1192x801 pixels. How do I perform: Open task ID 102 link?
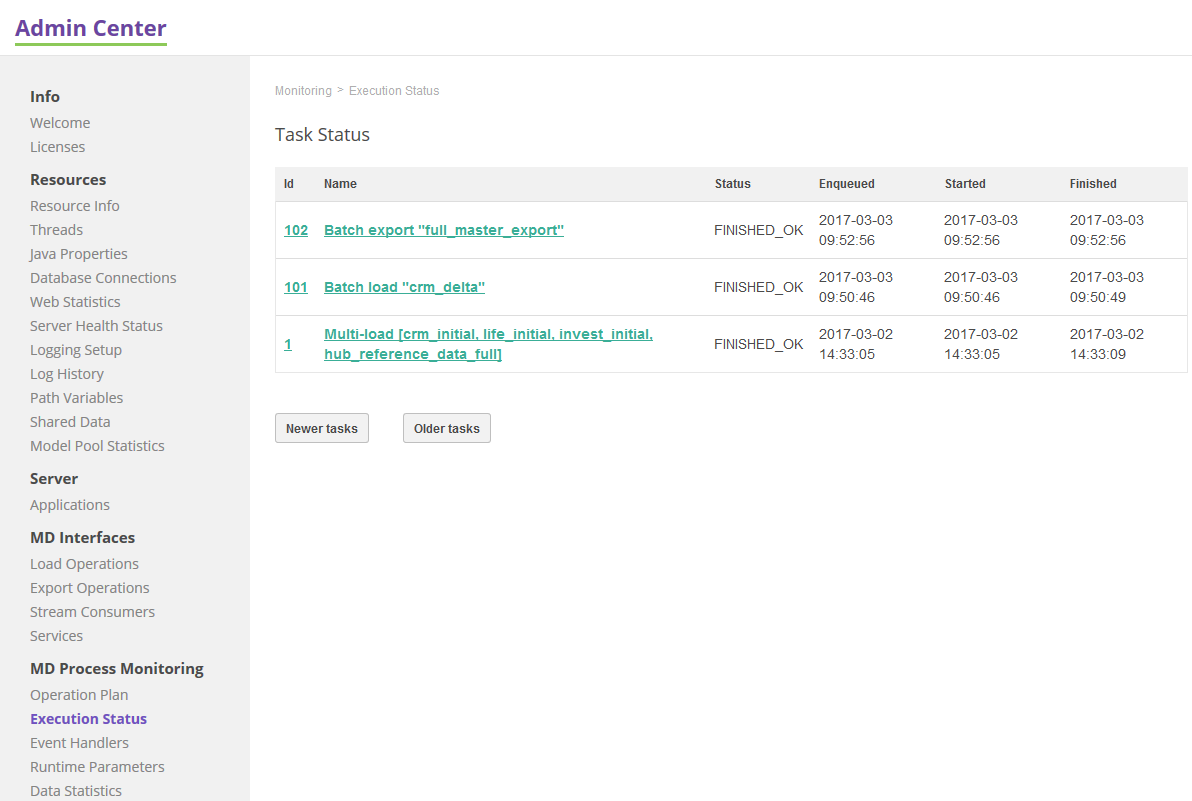296,230
